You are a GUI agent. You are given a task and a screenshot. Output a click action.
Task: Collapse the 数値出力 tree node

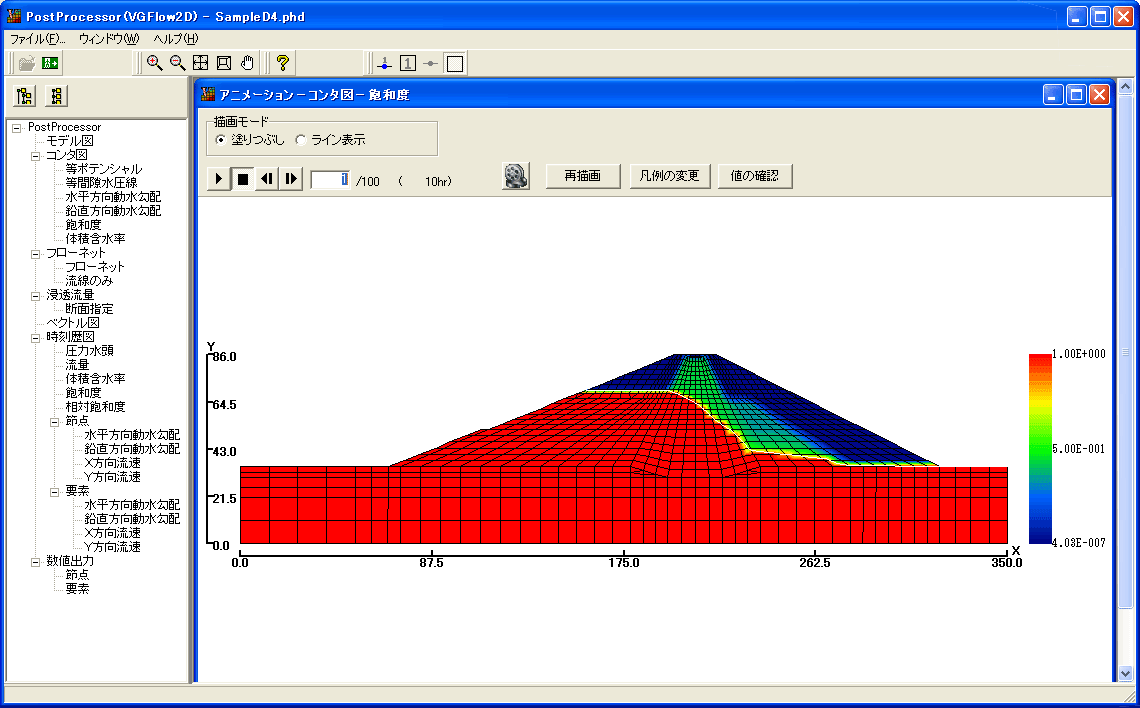coord(36,561)
